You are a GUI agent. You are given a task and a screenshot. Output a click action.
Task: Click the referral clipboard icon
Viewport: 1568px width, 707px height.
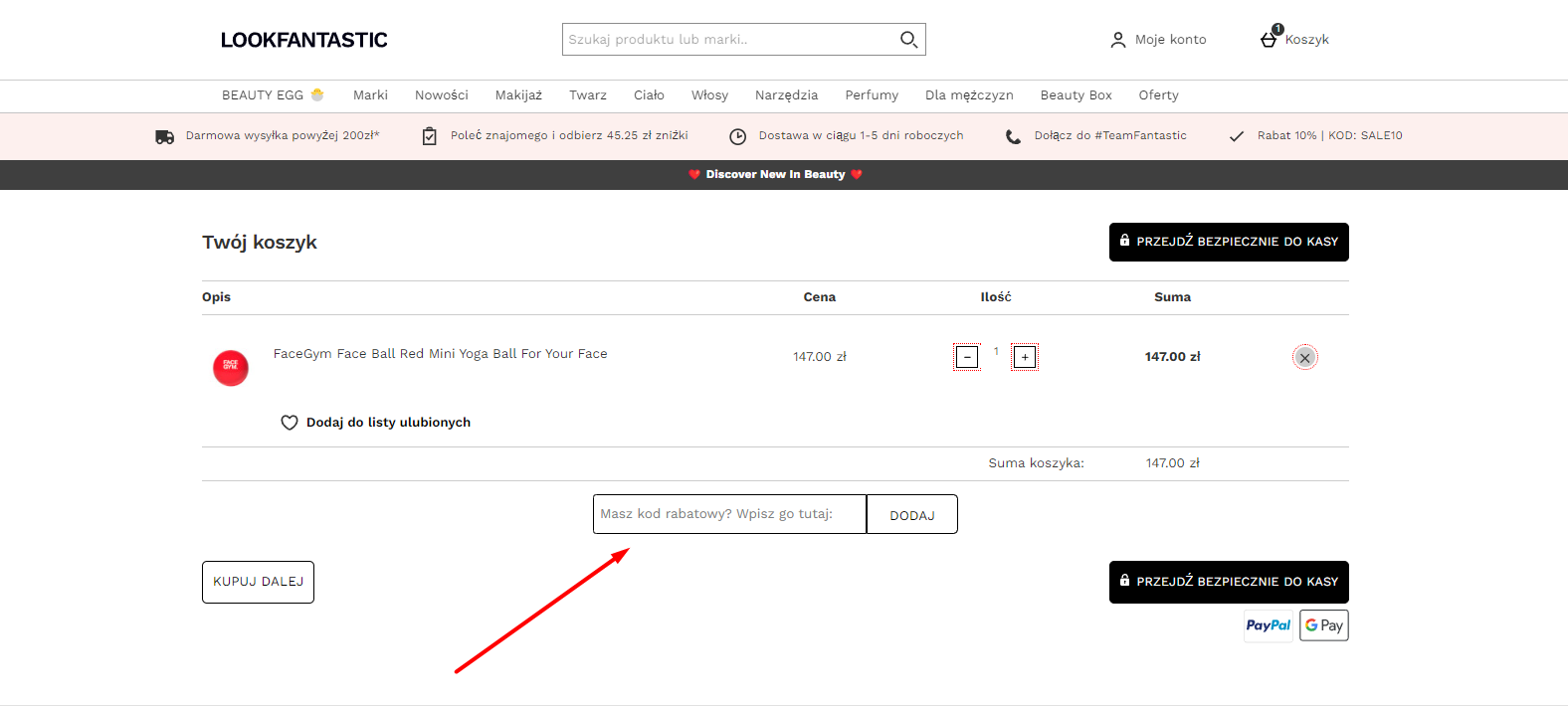click(x=430, y=136)
